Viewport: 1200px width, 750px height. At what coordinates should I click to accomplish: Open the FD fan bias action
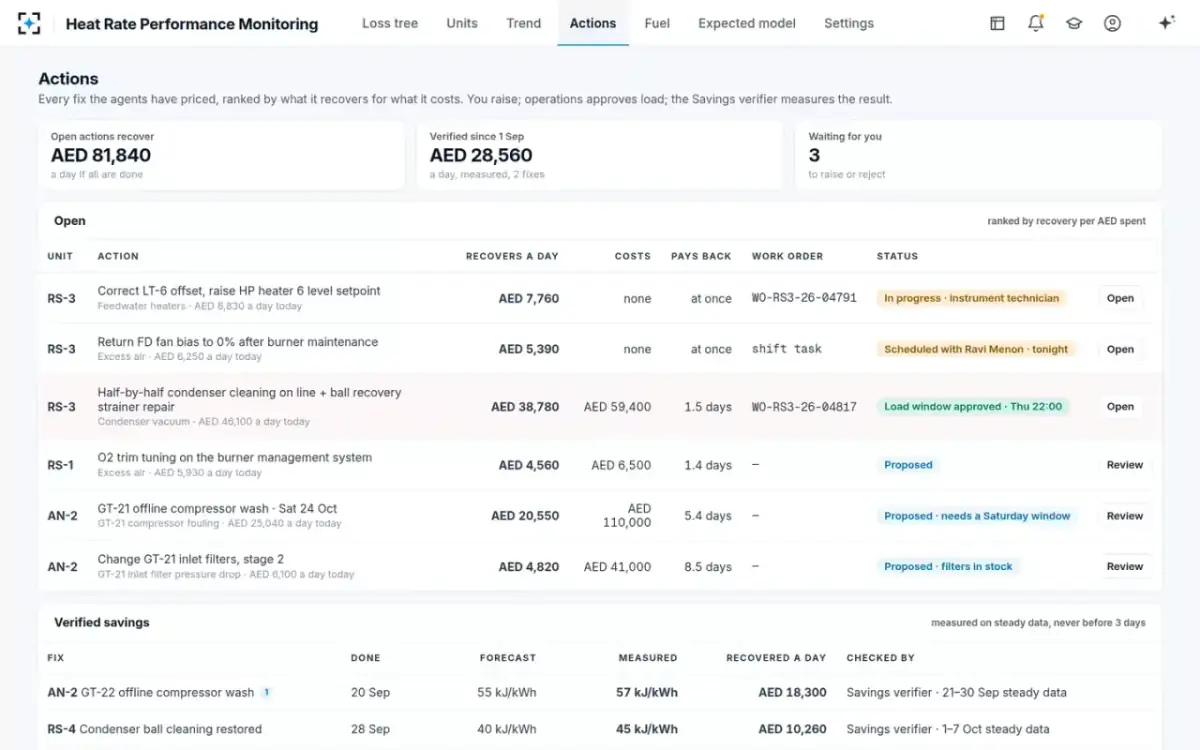tap(1120, 349)
